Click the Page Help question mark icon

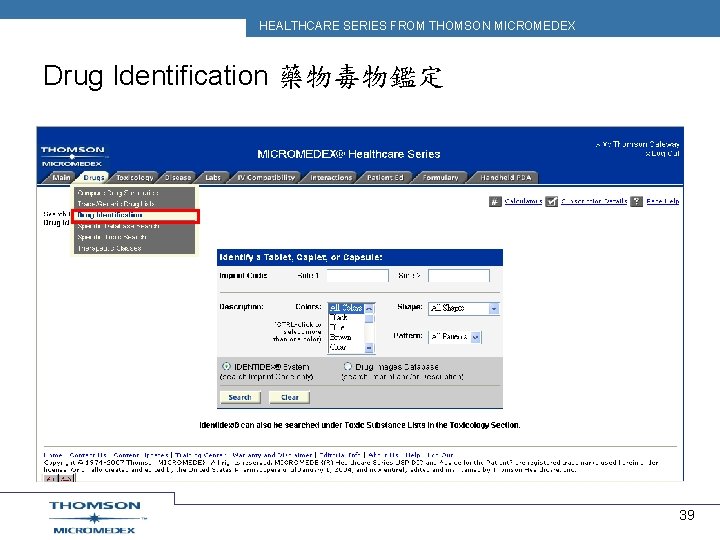(x=636, y=202)
